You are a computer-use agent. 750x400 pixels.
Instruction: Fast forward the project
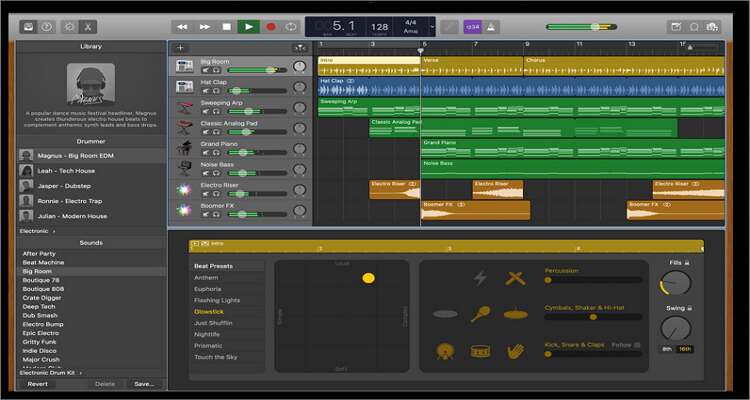[x=205, y=27]
